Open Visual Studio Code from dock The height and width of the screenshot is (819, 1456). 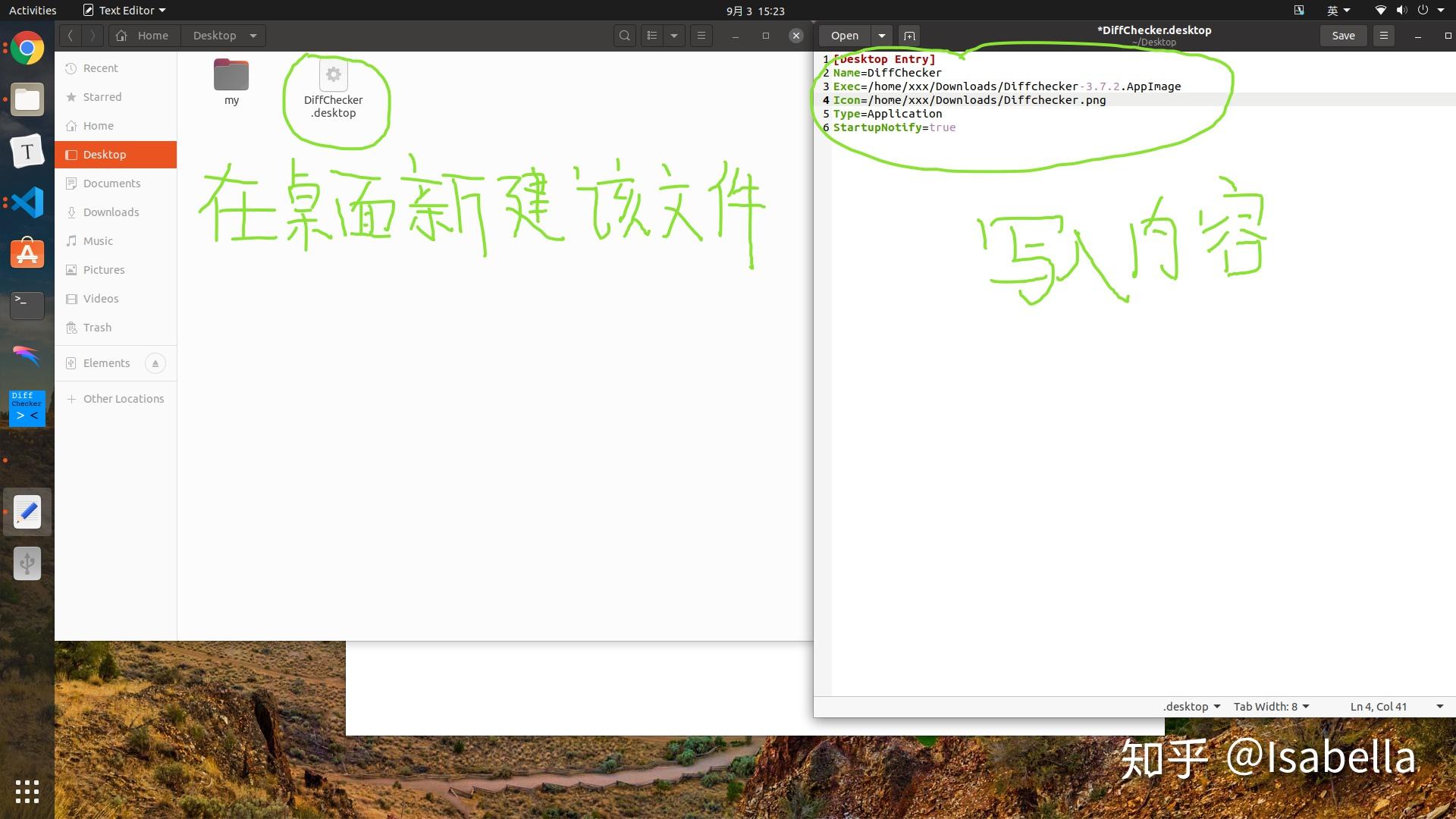click(27, 202)
